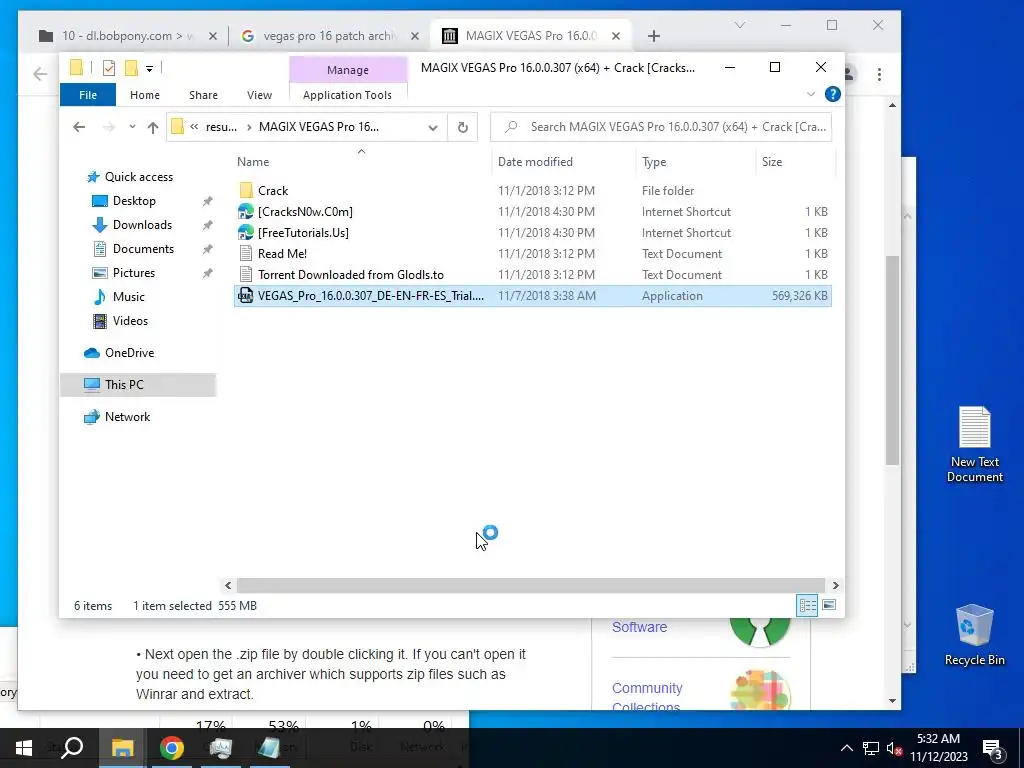Click the Quick access star icon
Viewport: 1024px width, 768px height.
93,177
